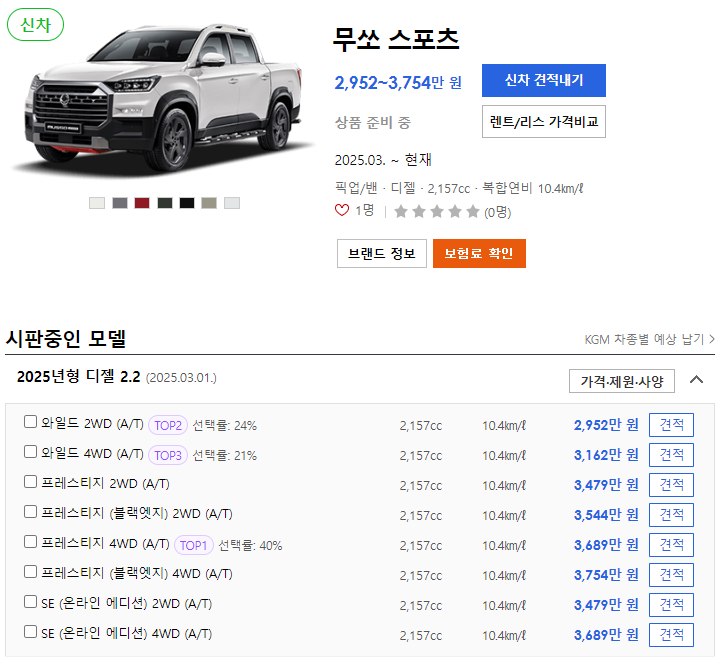723x664 pixels.
Task: Click 프레스티지 2WD (A/T) model name
Action: coord(105,484)
